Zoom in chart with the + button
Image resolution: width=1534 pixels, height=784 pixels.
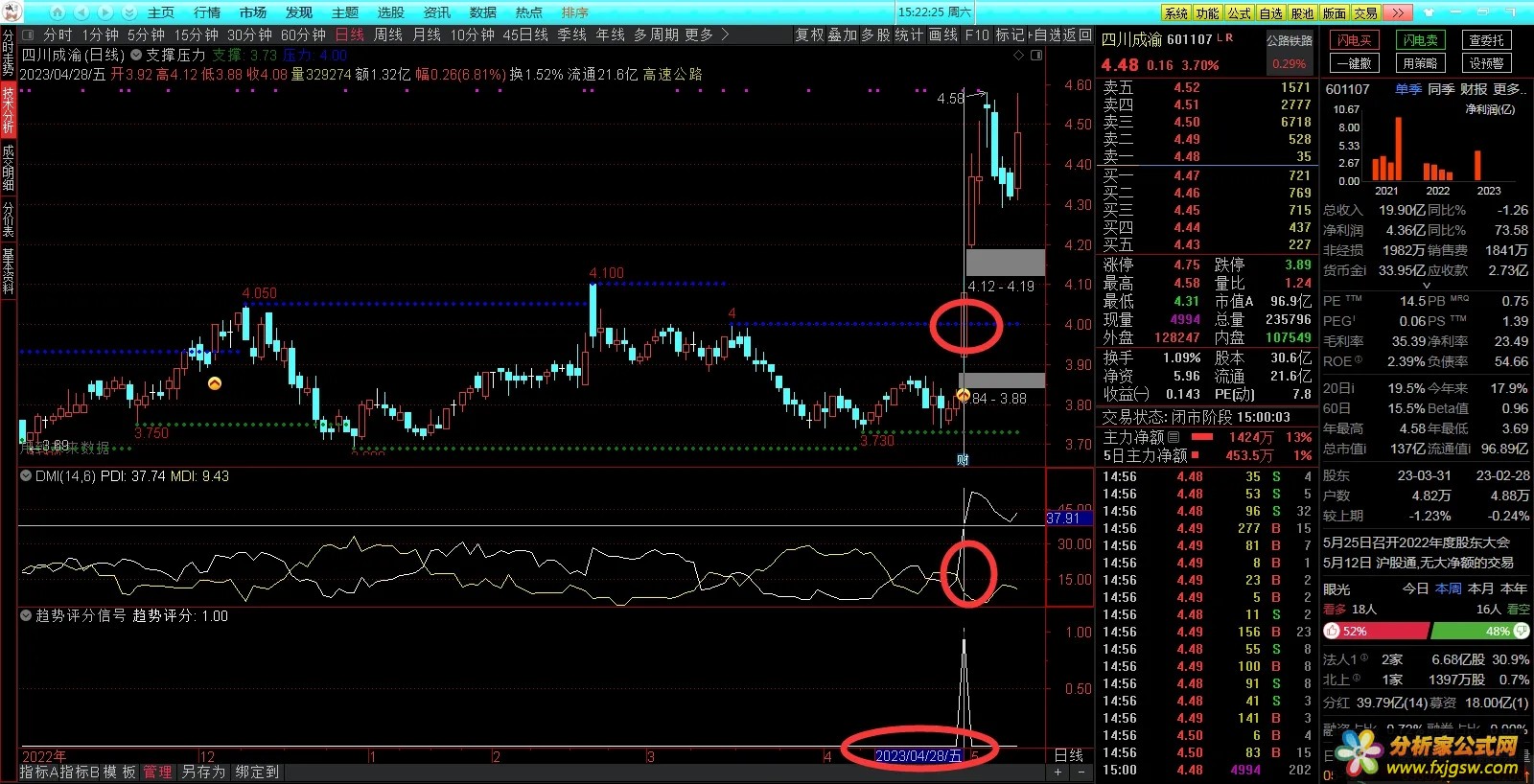[x=1058, y=772]
